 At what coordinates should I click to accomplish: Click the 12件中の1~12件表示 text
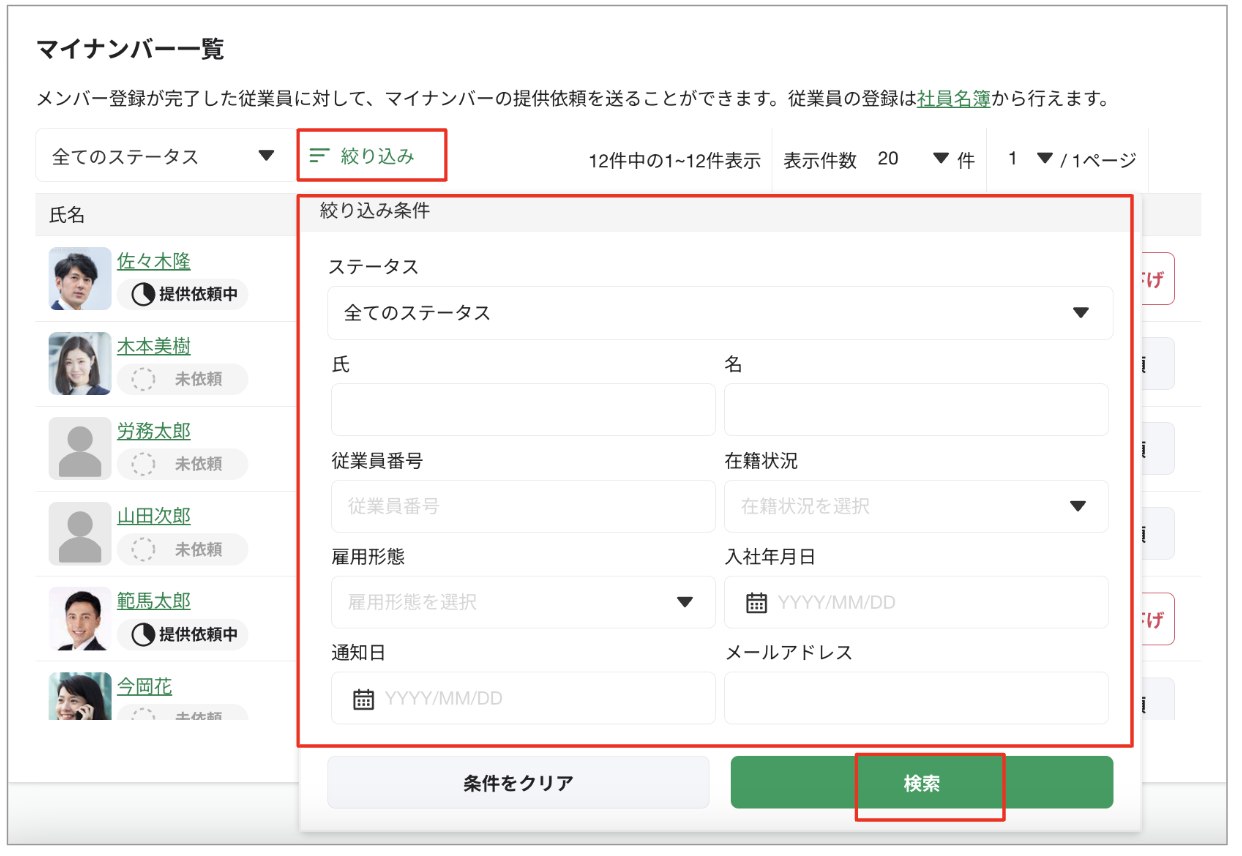coord(674,160)
